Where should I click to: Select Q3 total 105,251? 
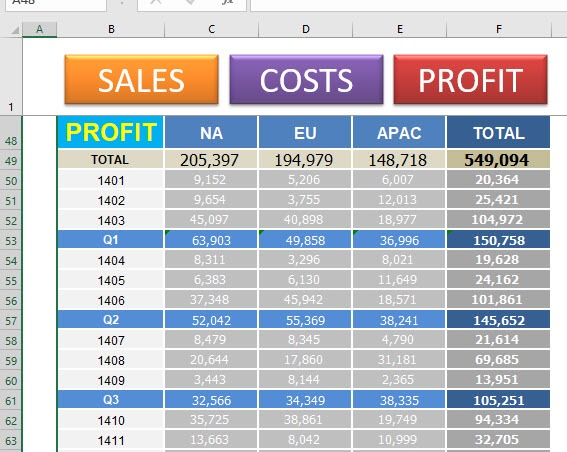pyautogui.click(x=498, y=400)
